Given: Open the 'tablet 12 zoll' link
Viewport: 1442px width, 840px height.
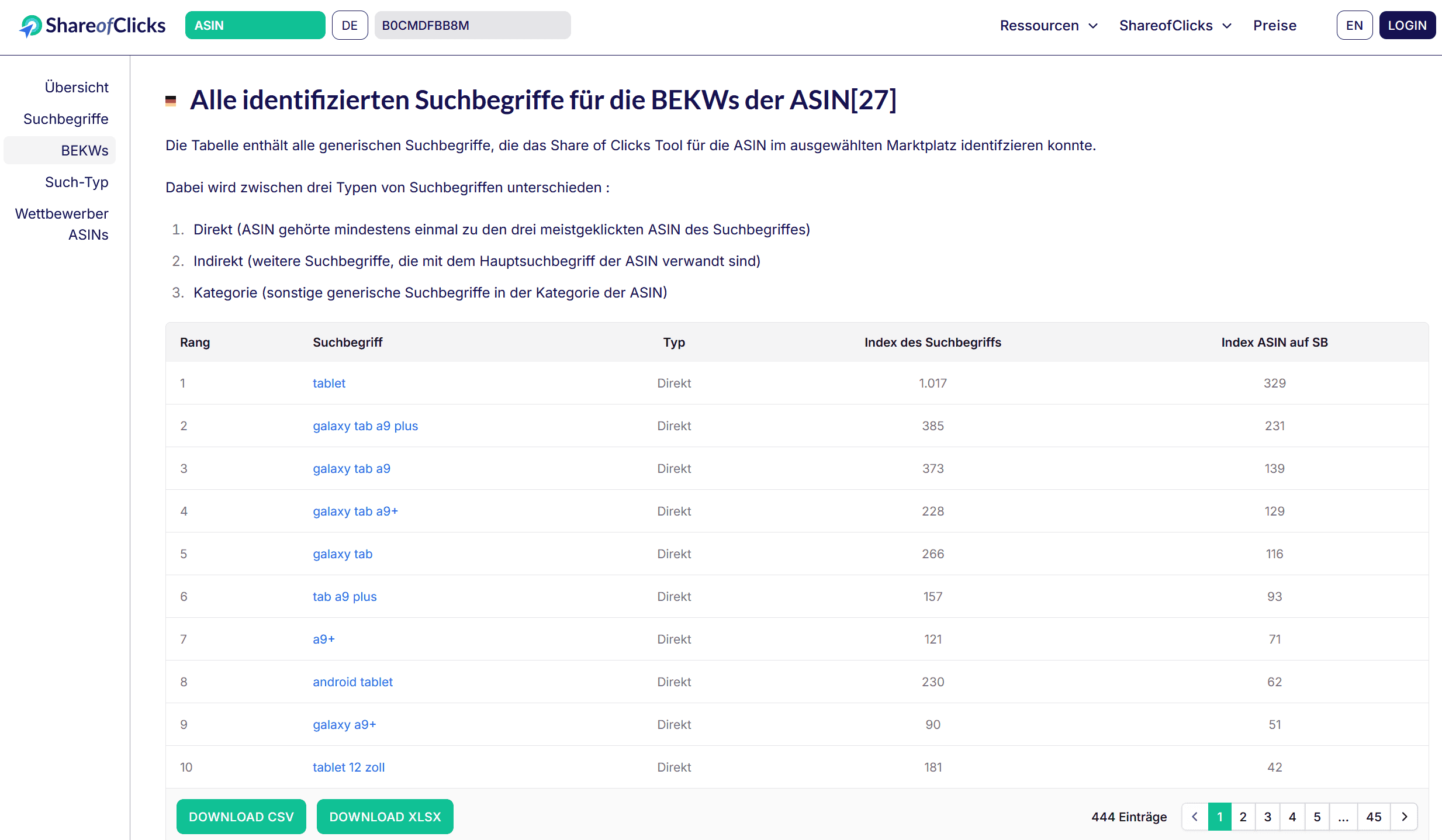Looking at the screenshot, I should [348, 768].
